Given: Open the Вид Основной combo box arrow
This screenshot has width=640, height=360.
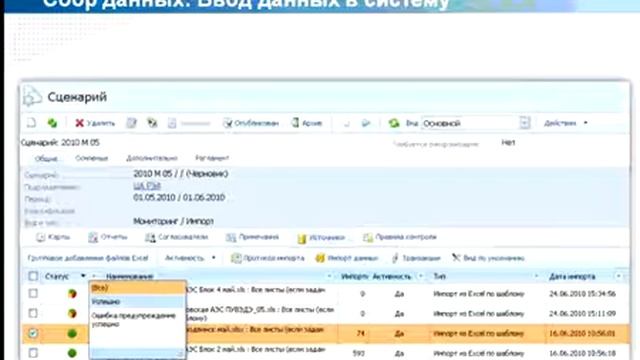Looking at the screenshot, I should tap(525, 123).
